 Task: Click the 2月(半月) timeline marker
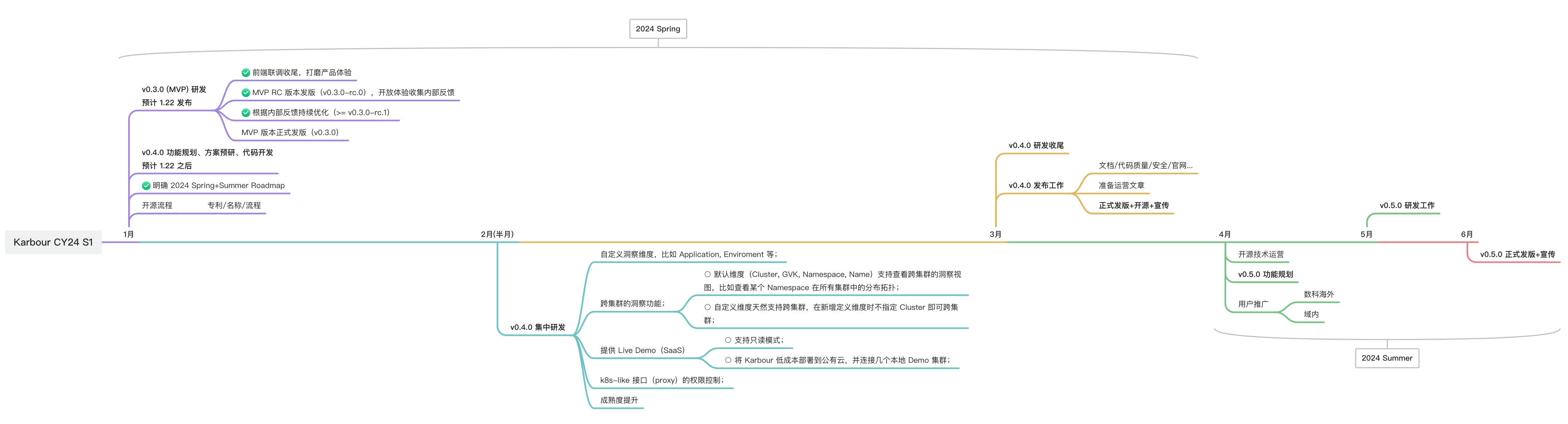(497, 234)
